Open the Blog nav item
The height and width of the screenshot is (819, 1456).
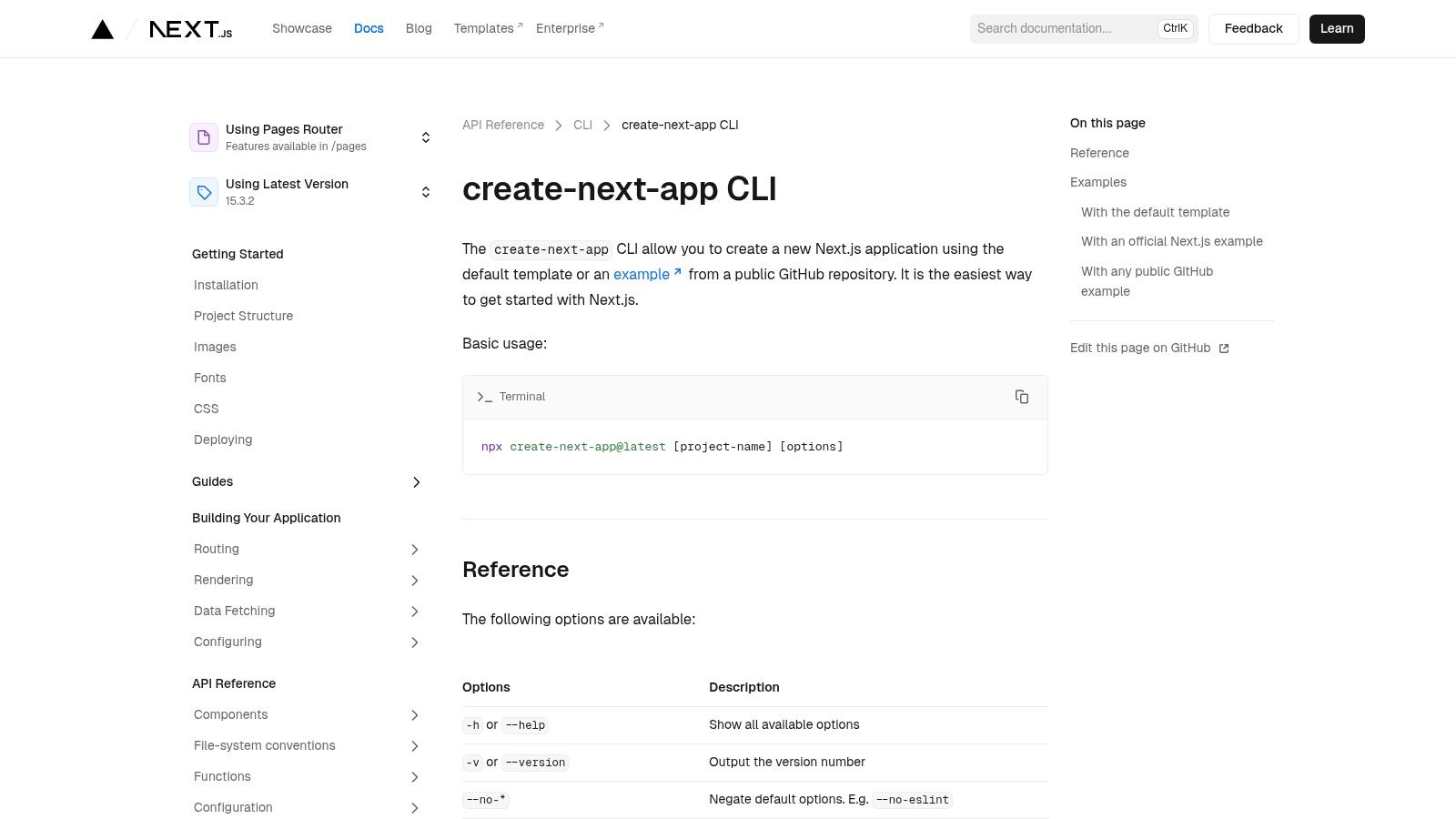[419, 28]
